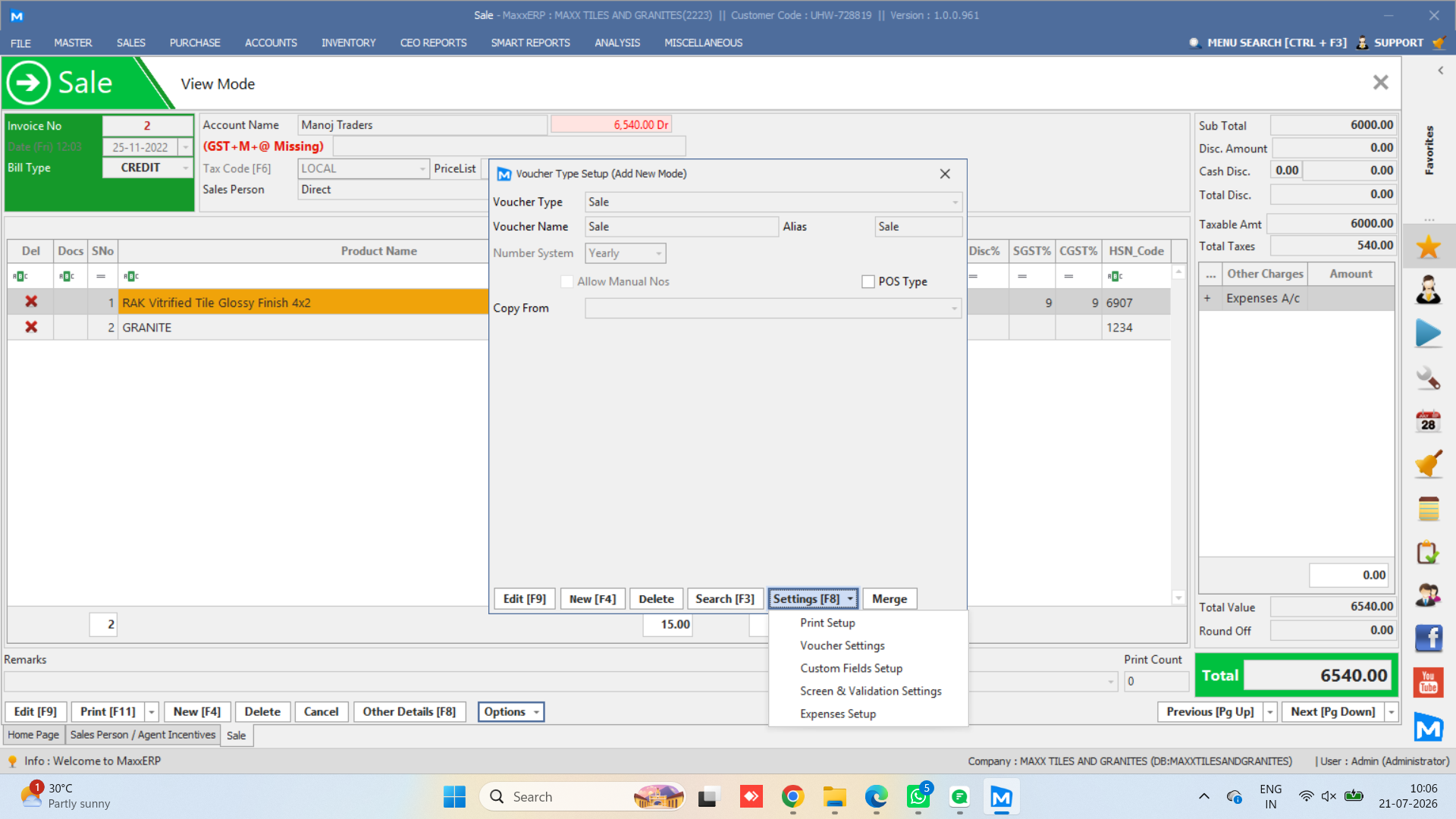This screenshot has height=819, width=1456.
Task: Click the broom cleanup sidebar icon
Action: pyautogui.click(x=1428, y=464)
